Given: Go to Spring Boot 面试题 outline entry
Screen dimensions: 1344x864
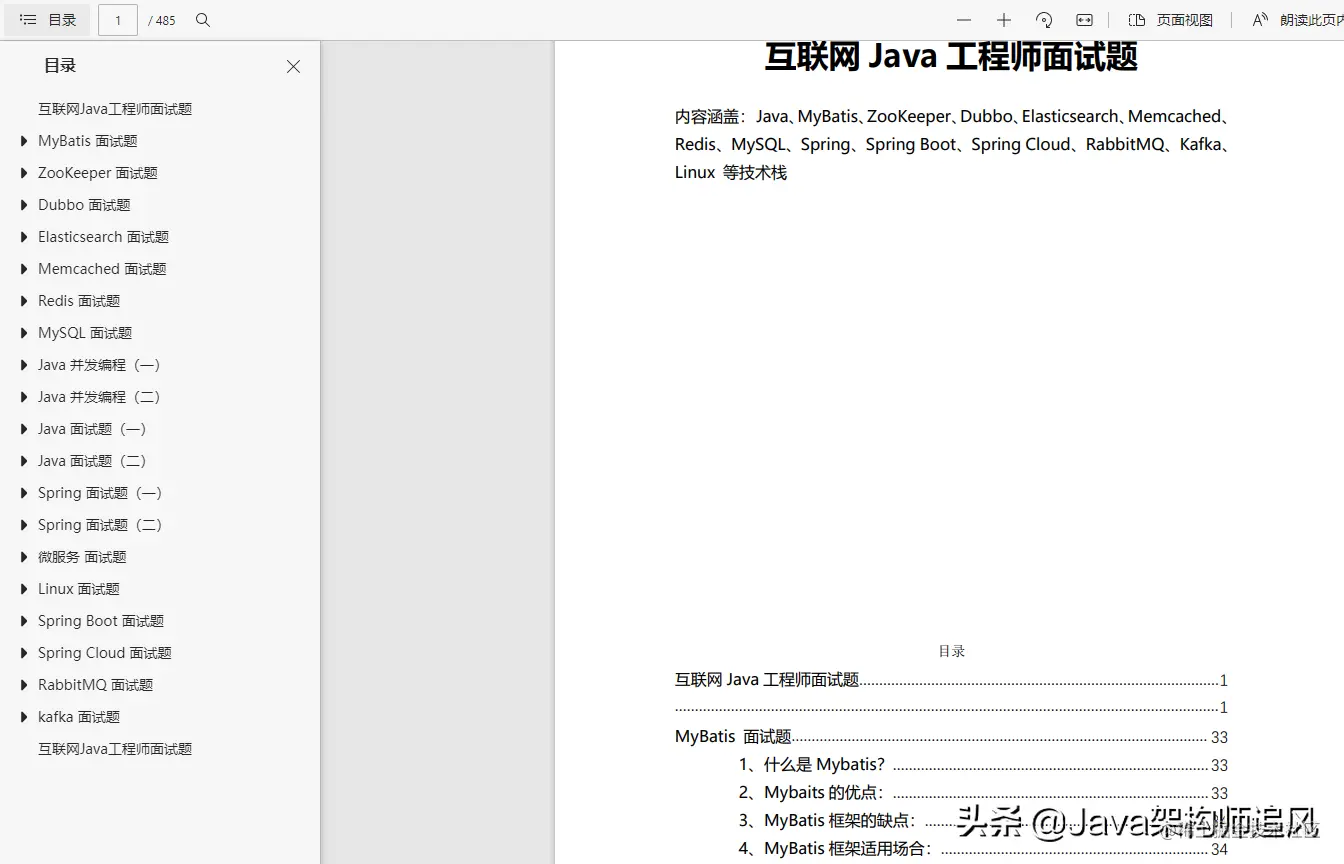Looking at the screenshot, I should coord(101,621).
